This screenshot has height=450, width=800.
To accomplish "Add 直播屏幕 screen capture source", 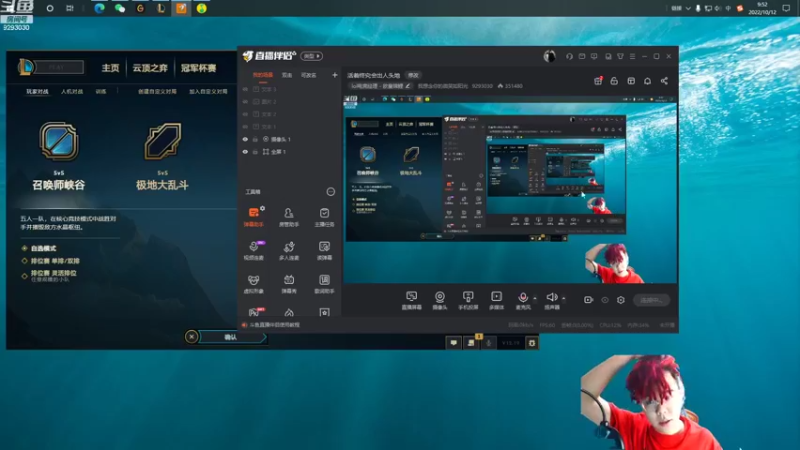I will [x=411, y=300].
